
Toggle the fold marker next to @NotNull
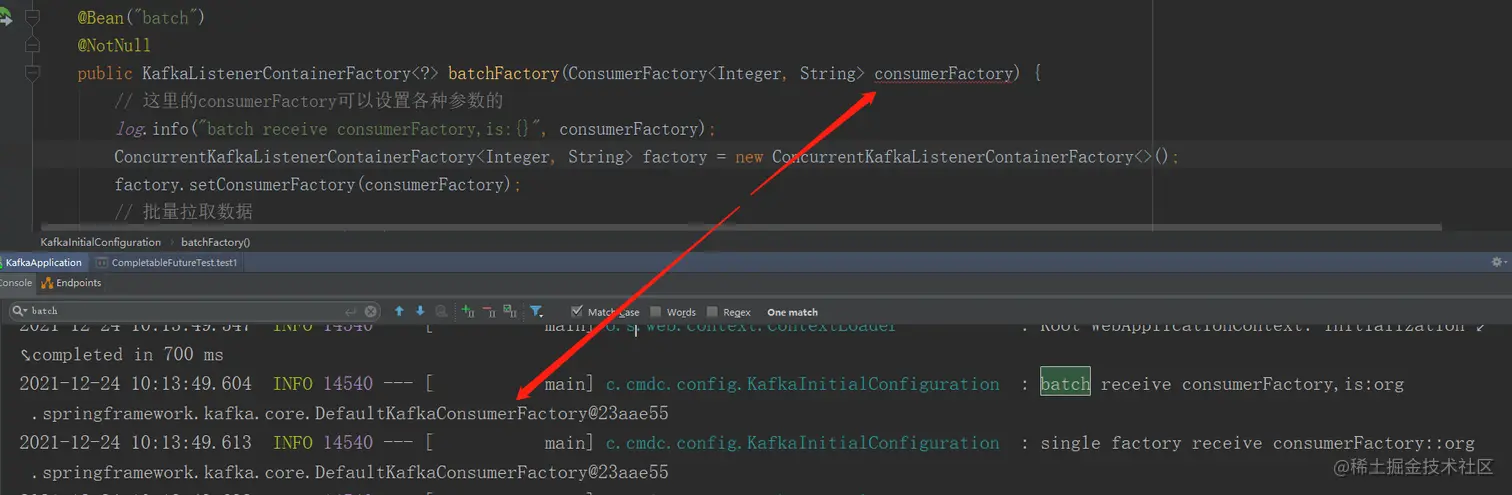pyautogui.click(x=33, y=46)
